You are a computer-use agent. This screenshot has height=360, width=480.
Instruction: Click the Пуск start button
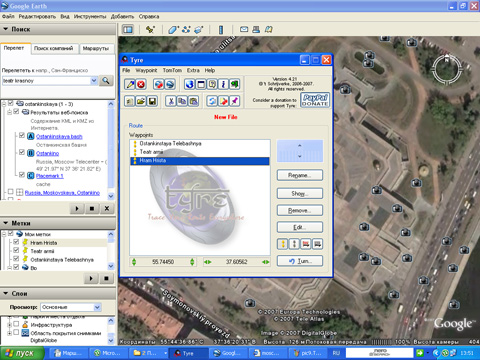click(x=22, y=353)
